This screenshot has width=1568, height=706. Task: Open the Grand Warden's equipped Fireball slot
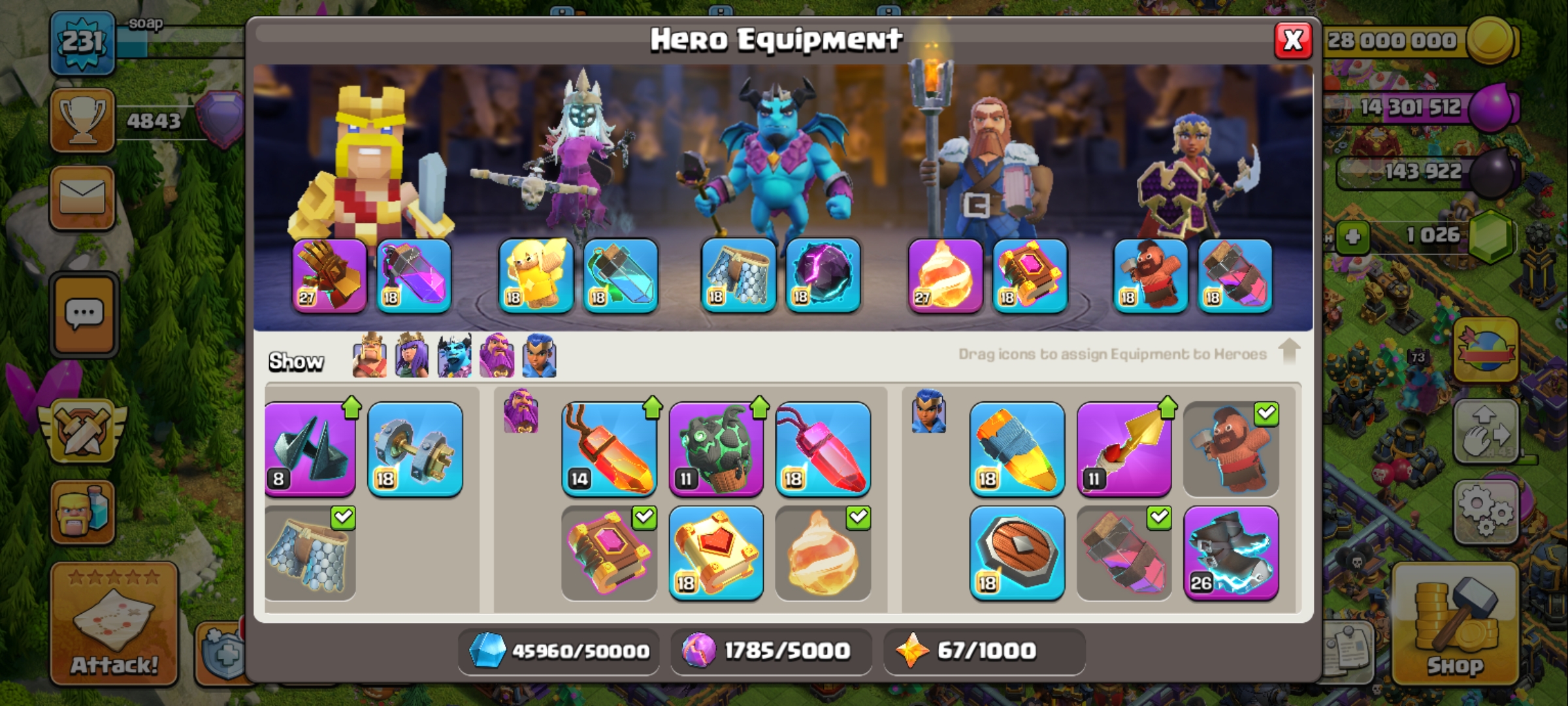tap(945, 275)
